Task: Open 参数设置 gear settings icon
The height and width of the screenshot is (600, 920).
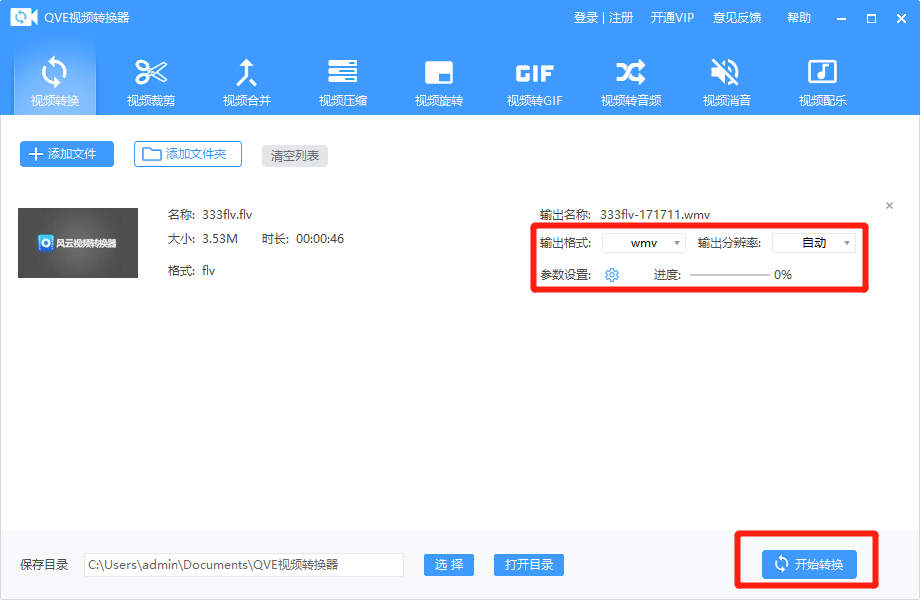Action: 612,274
